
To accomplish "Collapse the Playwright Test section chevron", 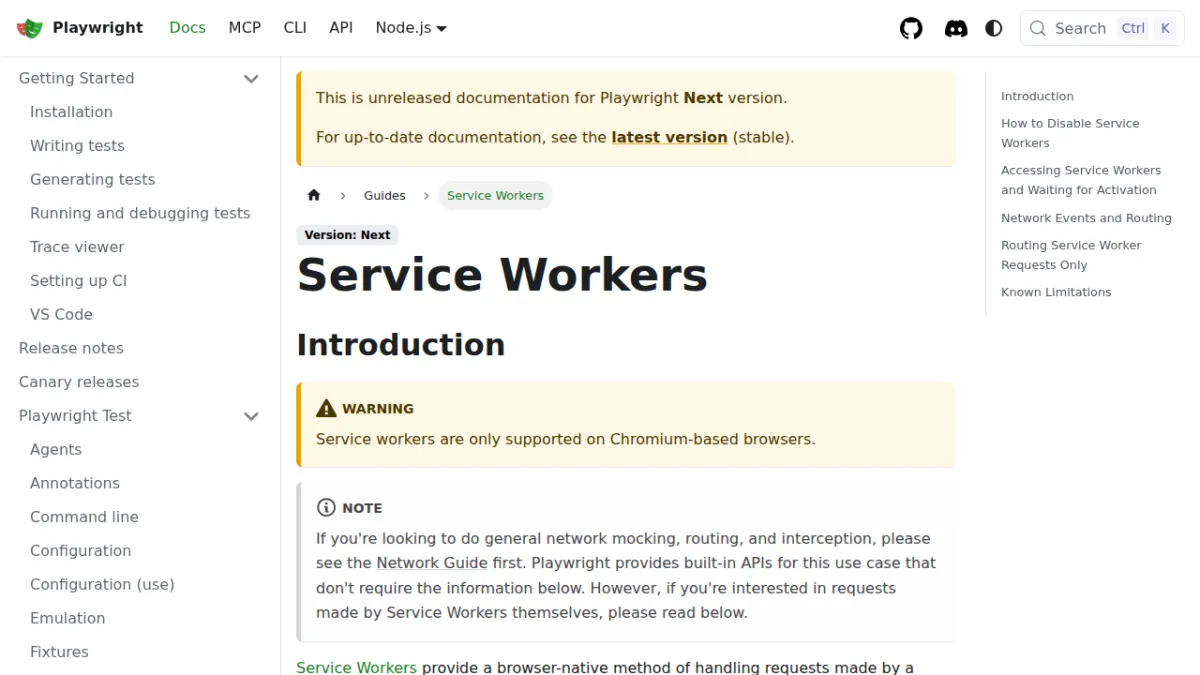I will pos(251,416).
